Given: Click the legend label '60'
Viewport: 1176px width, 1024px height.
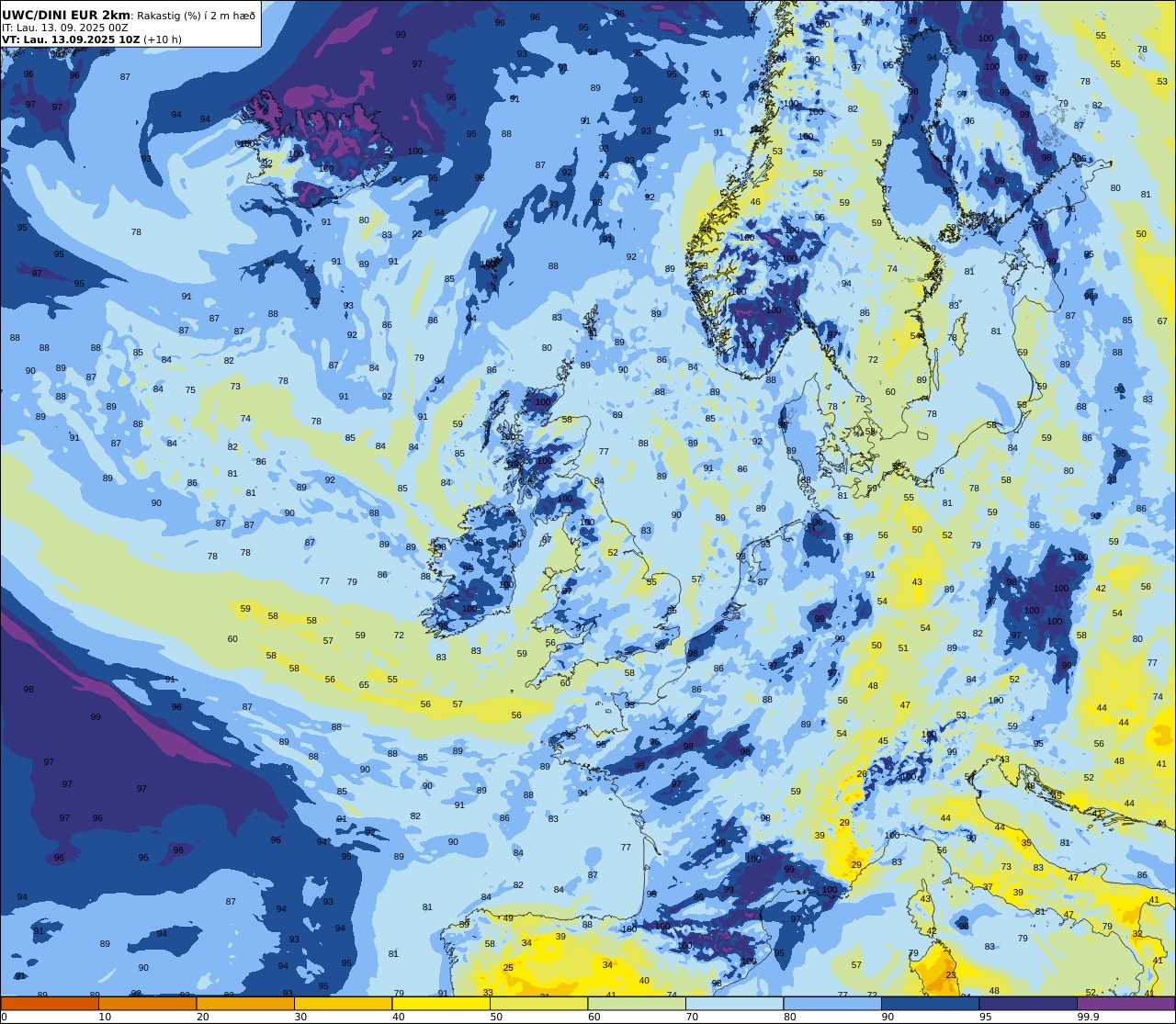Looking at the screenshot, I should tap(594, 1017).
